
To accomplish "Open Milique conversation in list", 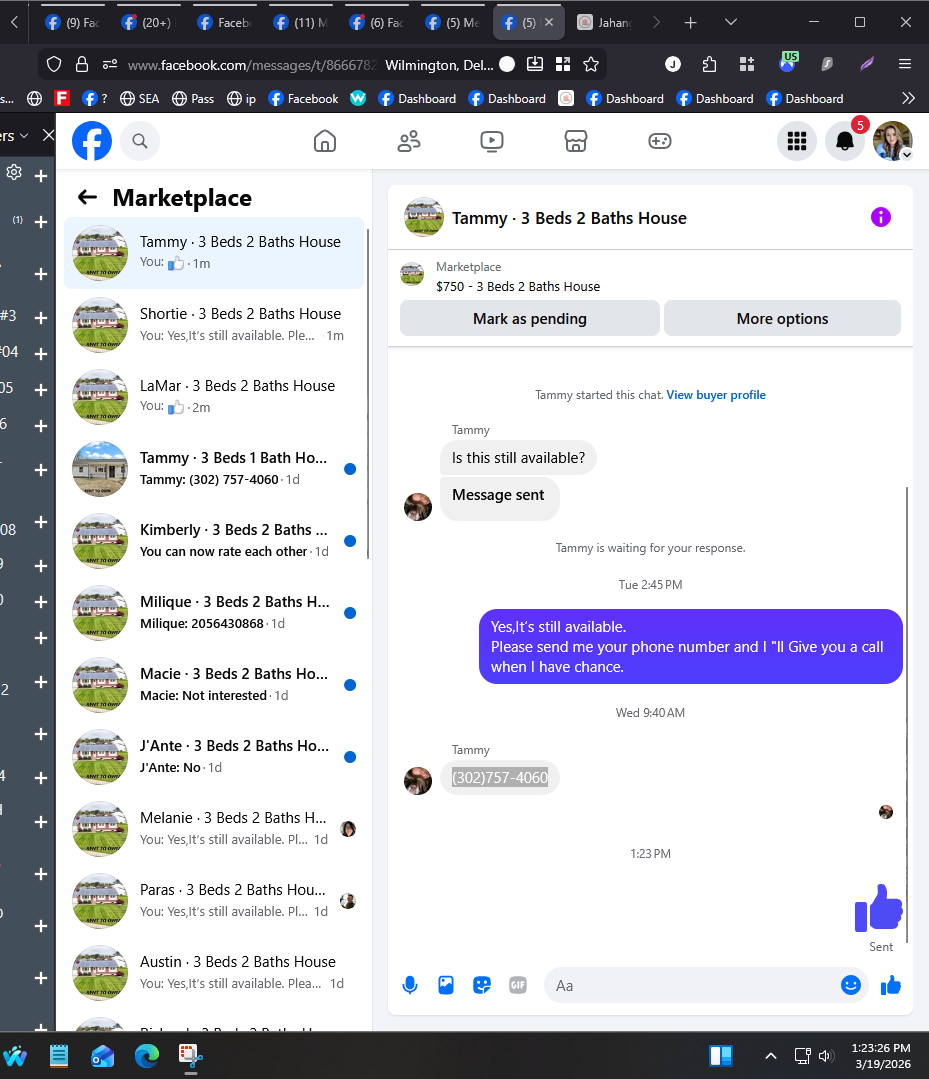I will tap(214, 613).
